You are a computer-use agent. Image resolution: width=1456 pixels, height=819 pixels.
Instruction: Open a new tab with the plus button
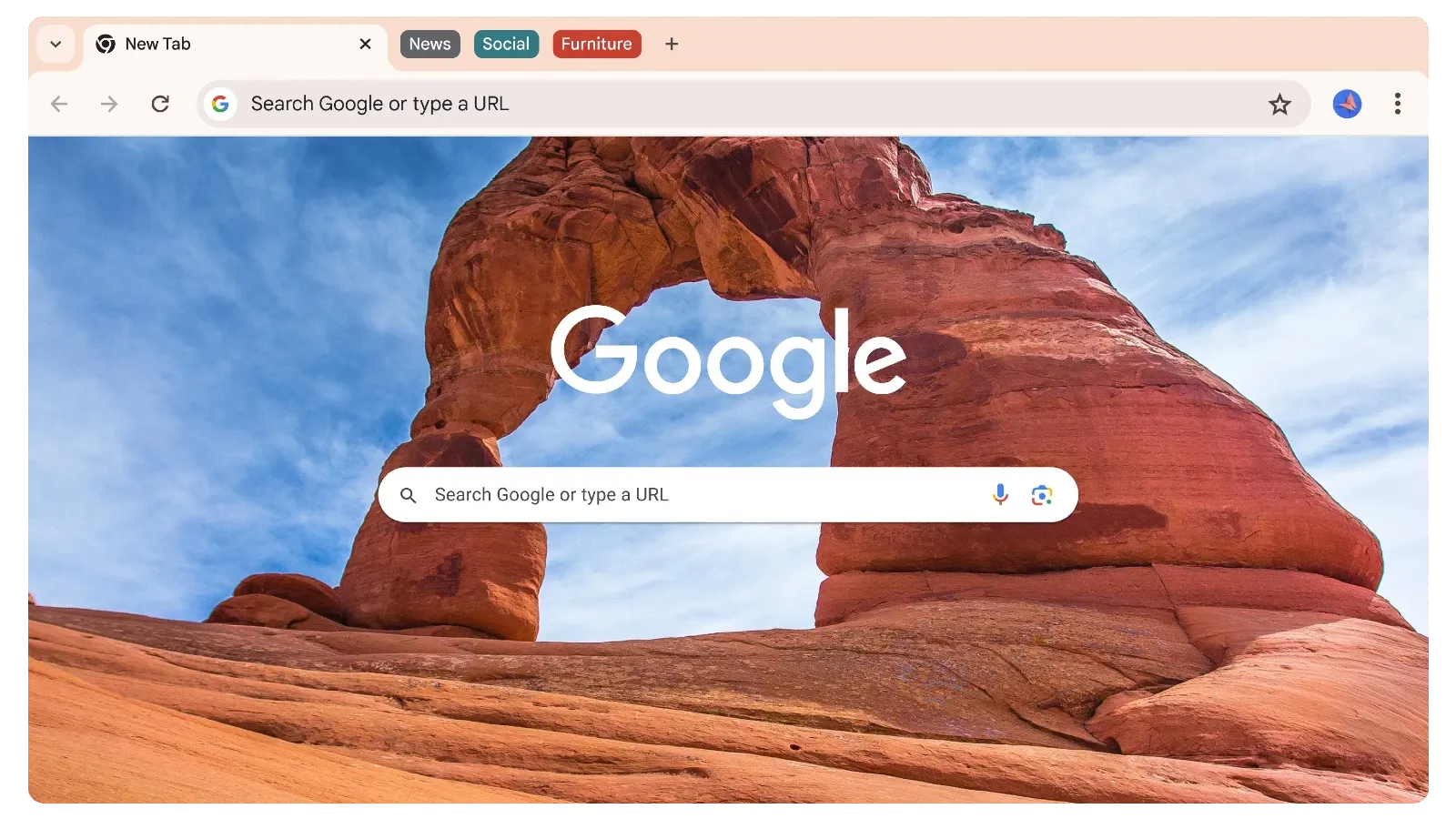(x=671, y=44)
